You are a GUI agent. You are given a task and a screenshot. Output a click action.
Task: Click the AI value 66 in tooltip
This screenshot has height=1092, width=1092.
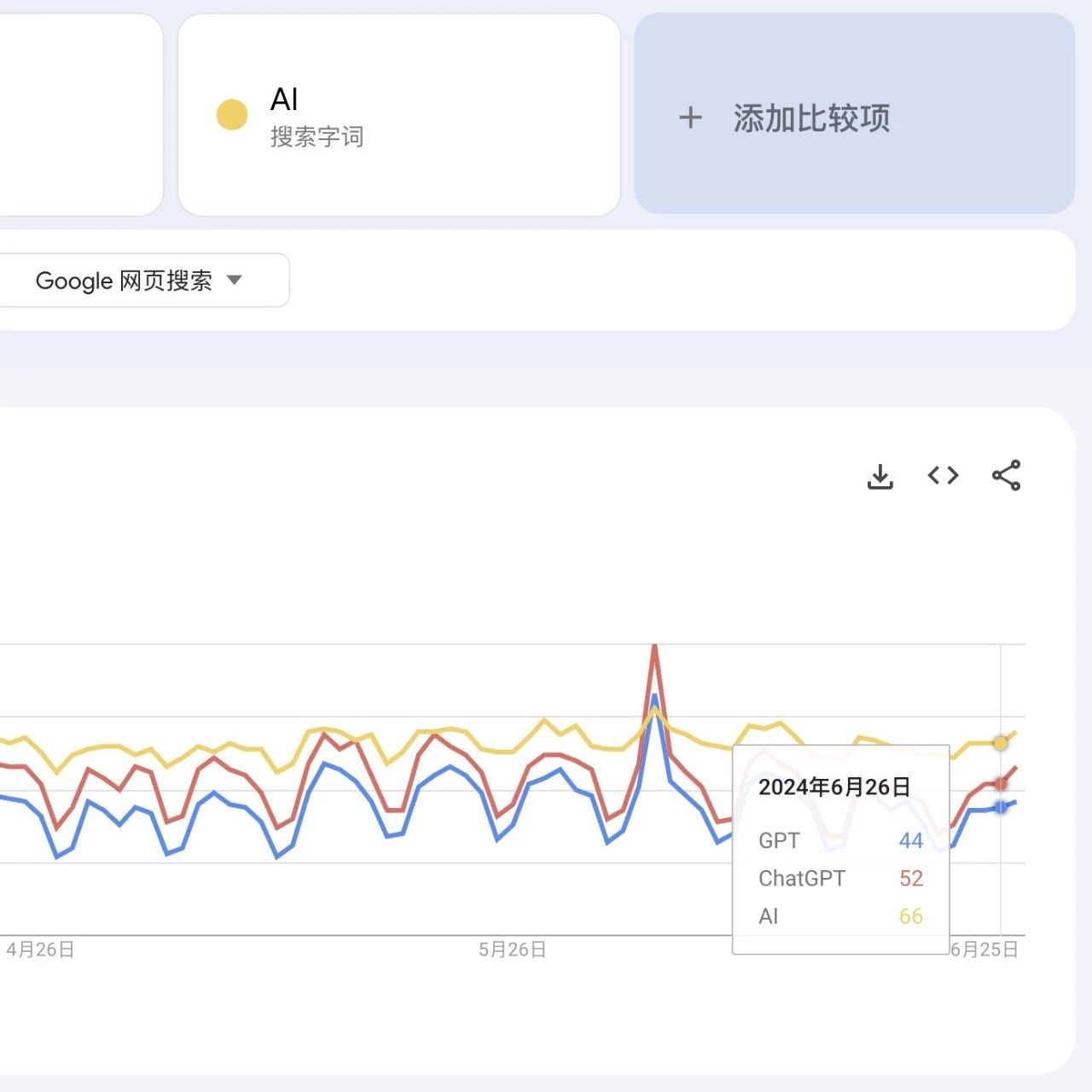click(x=910, y=916)
